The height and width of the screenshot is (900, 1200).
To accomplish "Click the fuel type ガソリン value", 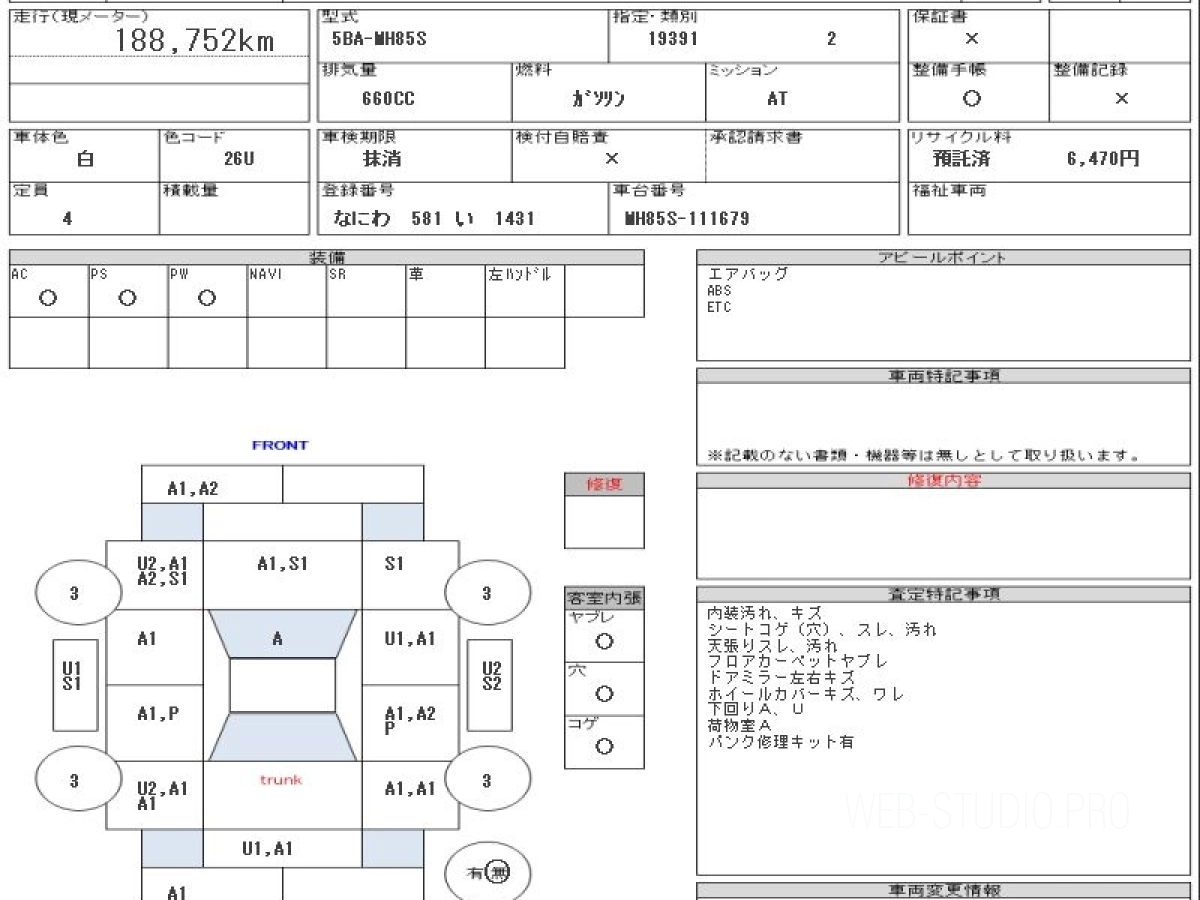I will (x=598, y=99).
